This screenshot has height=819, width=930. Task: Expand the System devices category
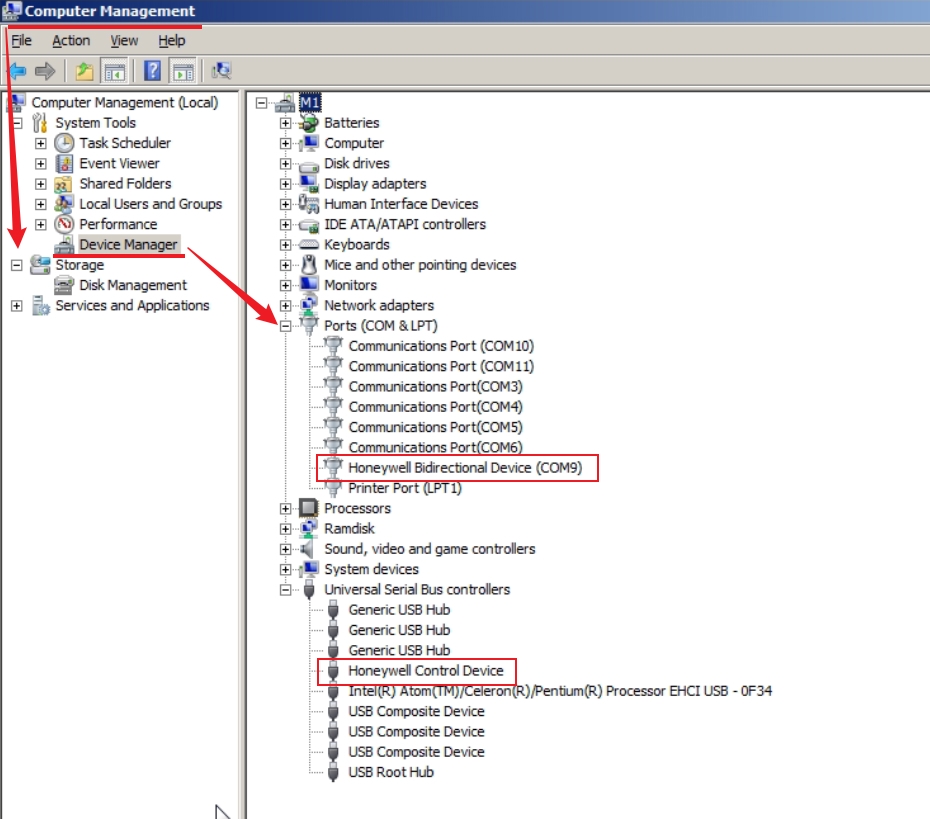coord(285,570)
